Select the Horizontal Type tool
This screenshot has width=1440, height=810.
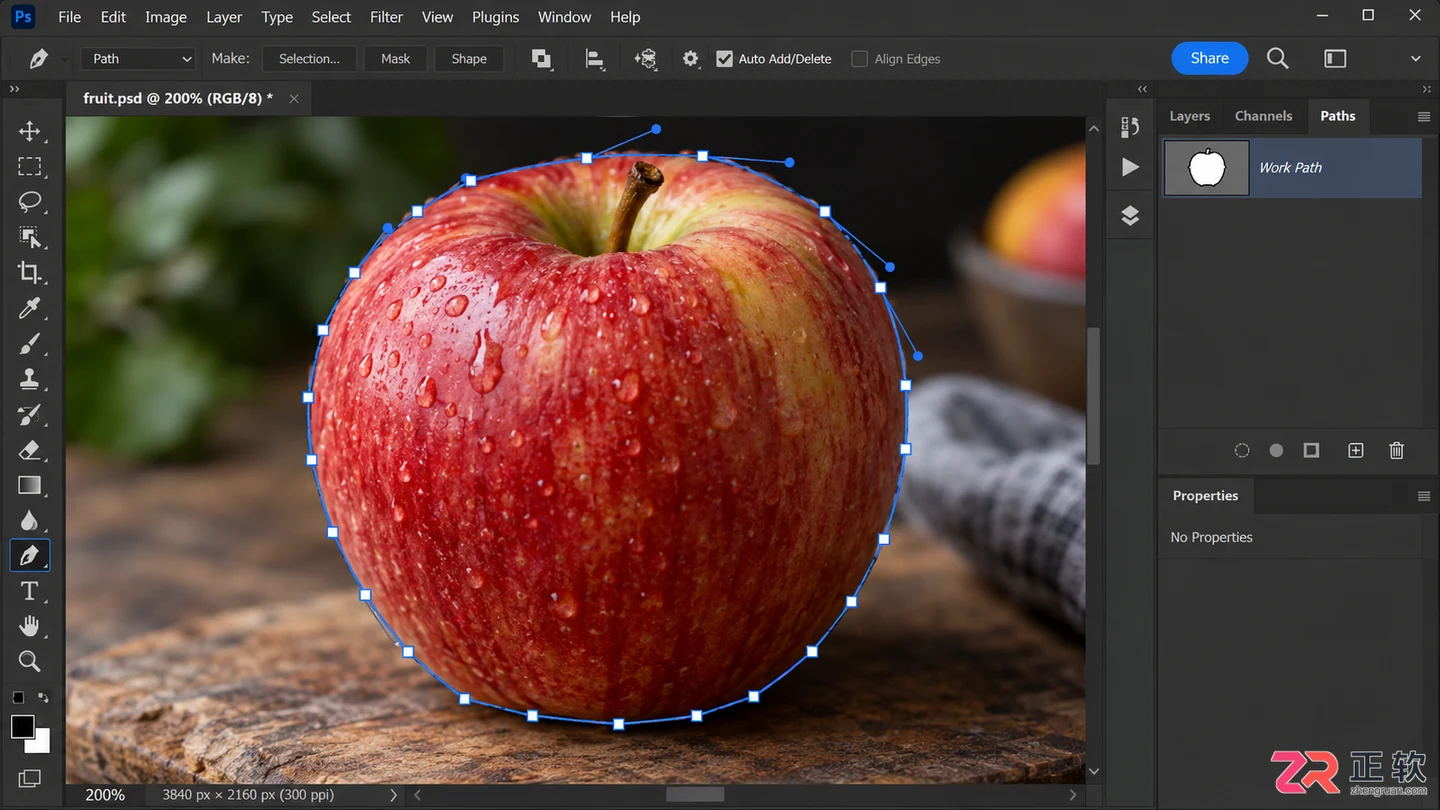[x=30, y=591]
